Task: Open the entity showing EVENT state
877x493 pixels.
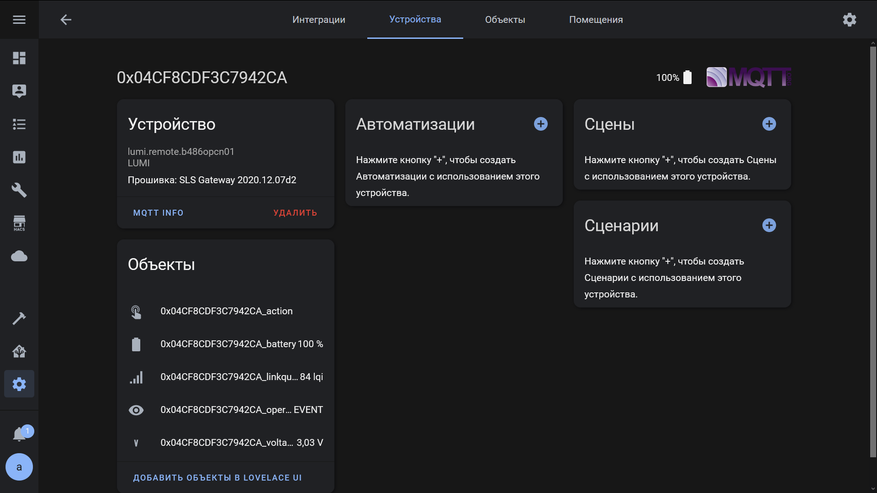Action: click(x=225, y=410)
